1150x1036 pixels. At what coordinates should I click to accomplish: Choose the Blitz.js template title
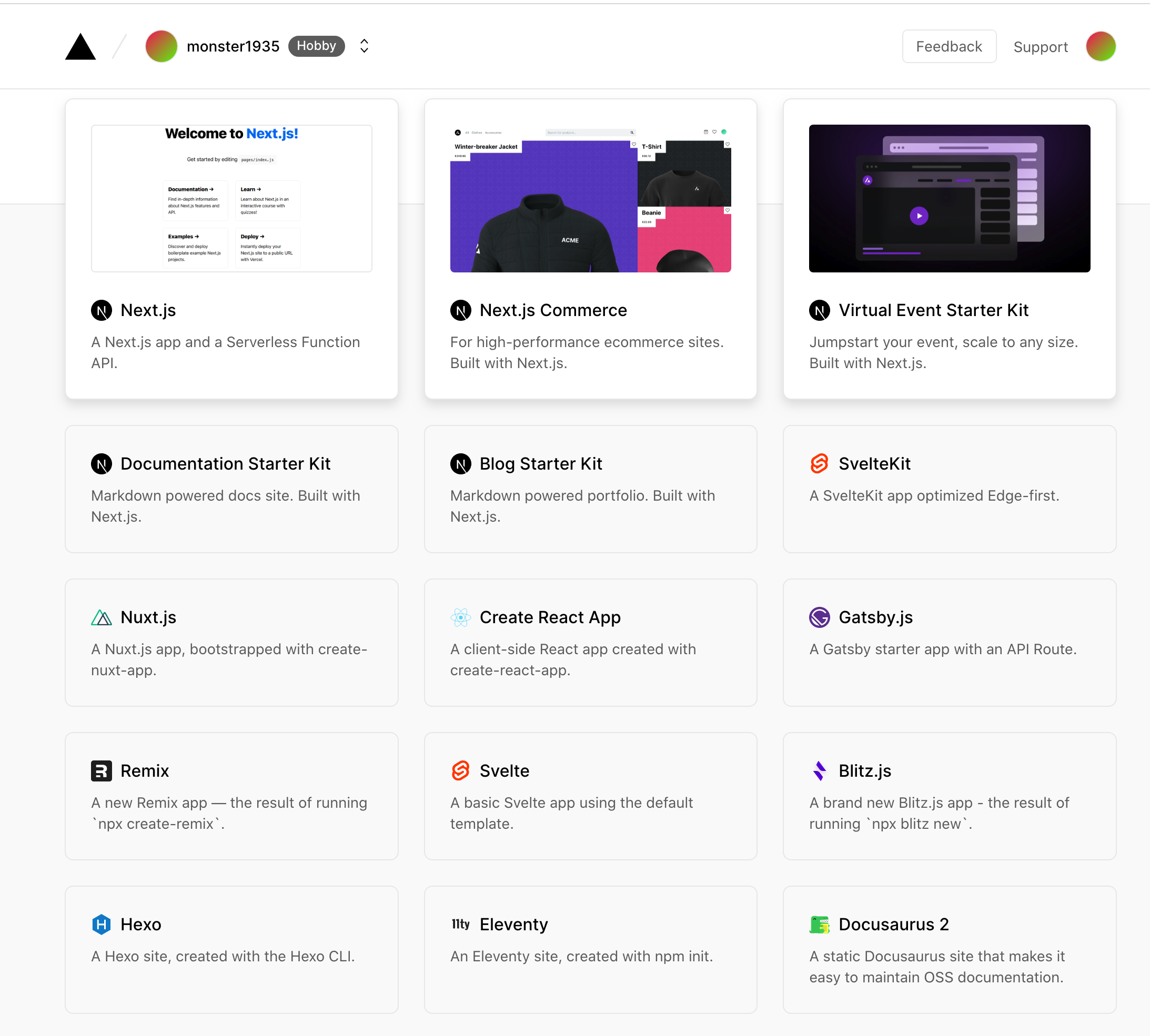point(865,771)
